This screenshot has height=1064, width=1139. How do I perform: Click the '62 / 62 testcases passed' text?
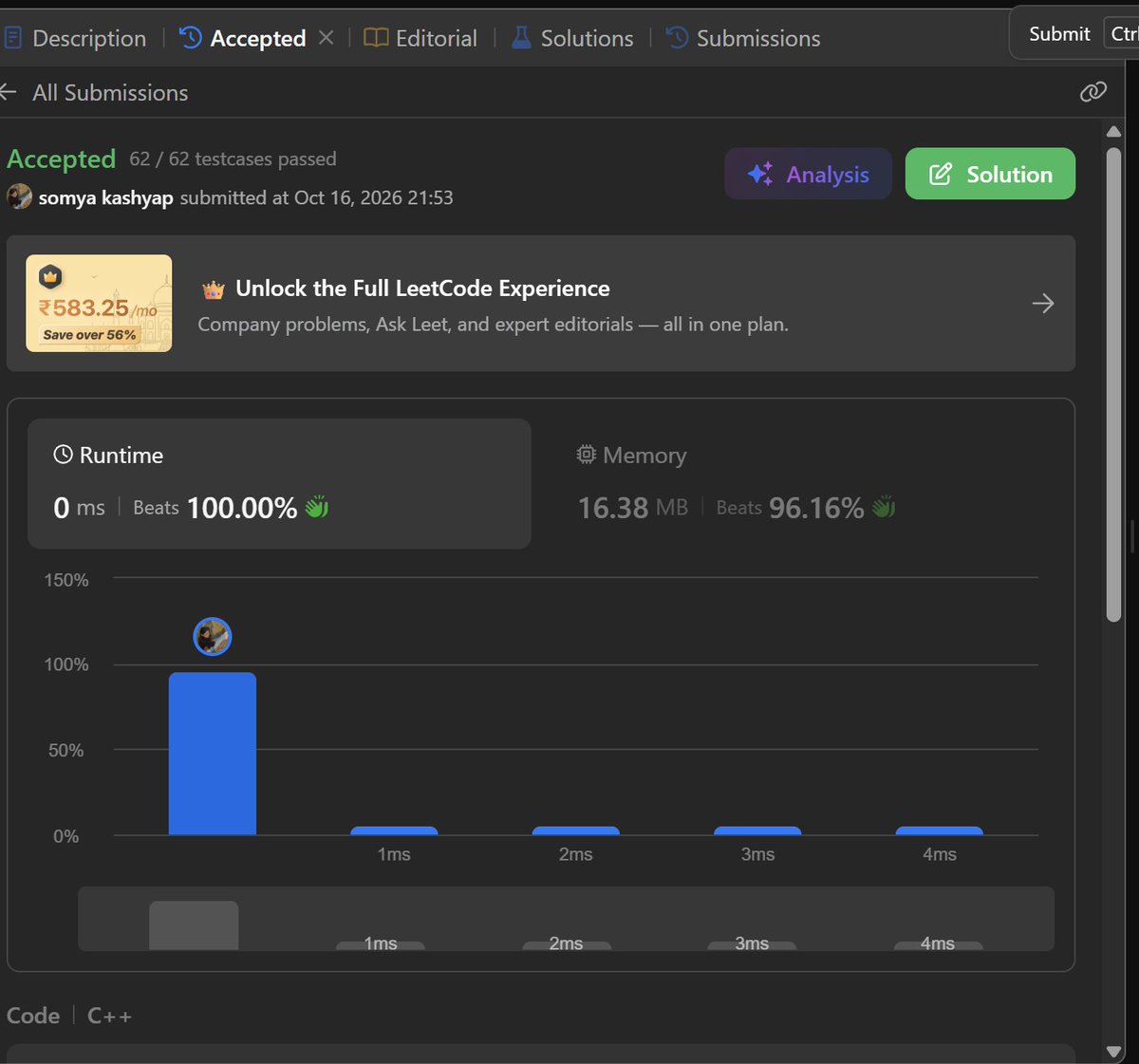tap(233, 159)
